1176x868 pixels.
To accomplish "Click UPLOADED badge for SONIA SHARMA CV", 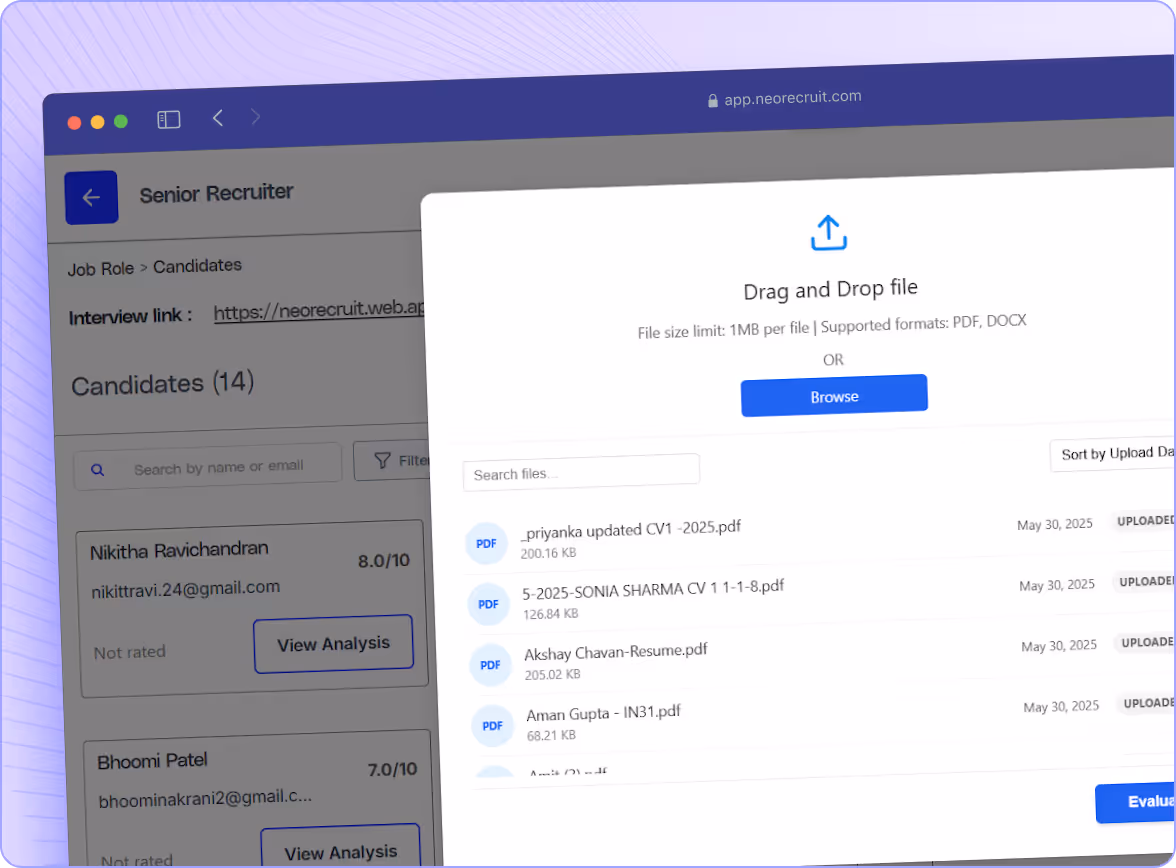I will (1144, 581).
